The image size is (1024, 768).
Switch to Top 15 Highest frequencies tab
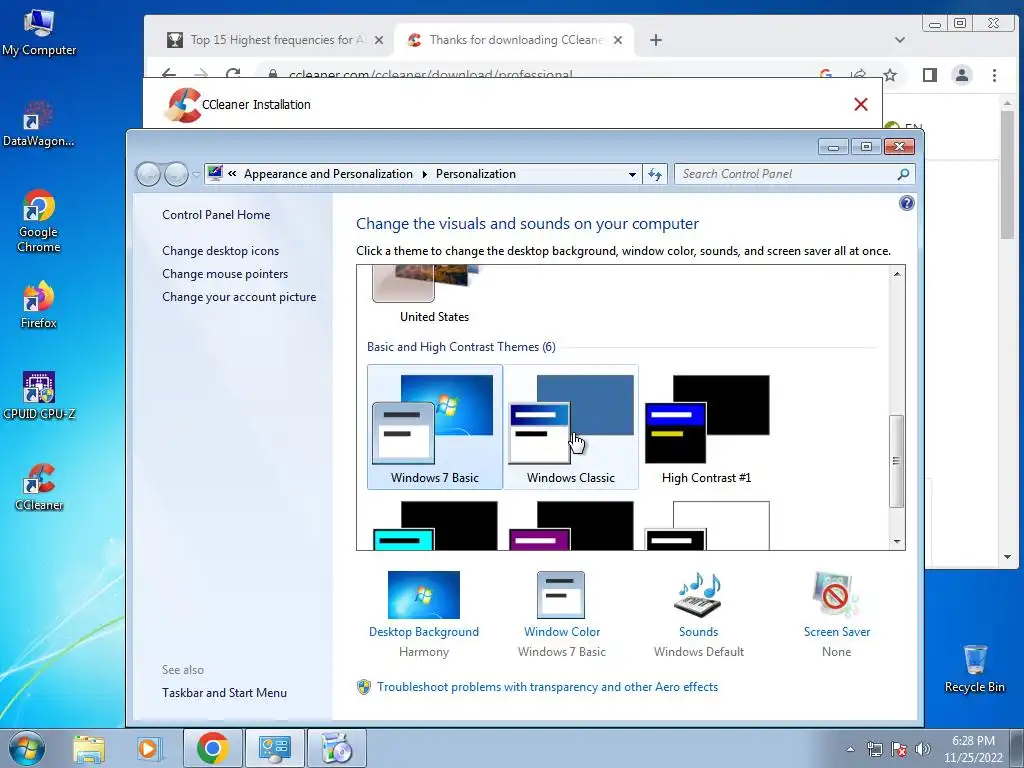coord(274,40)
